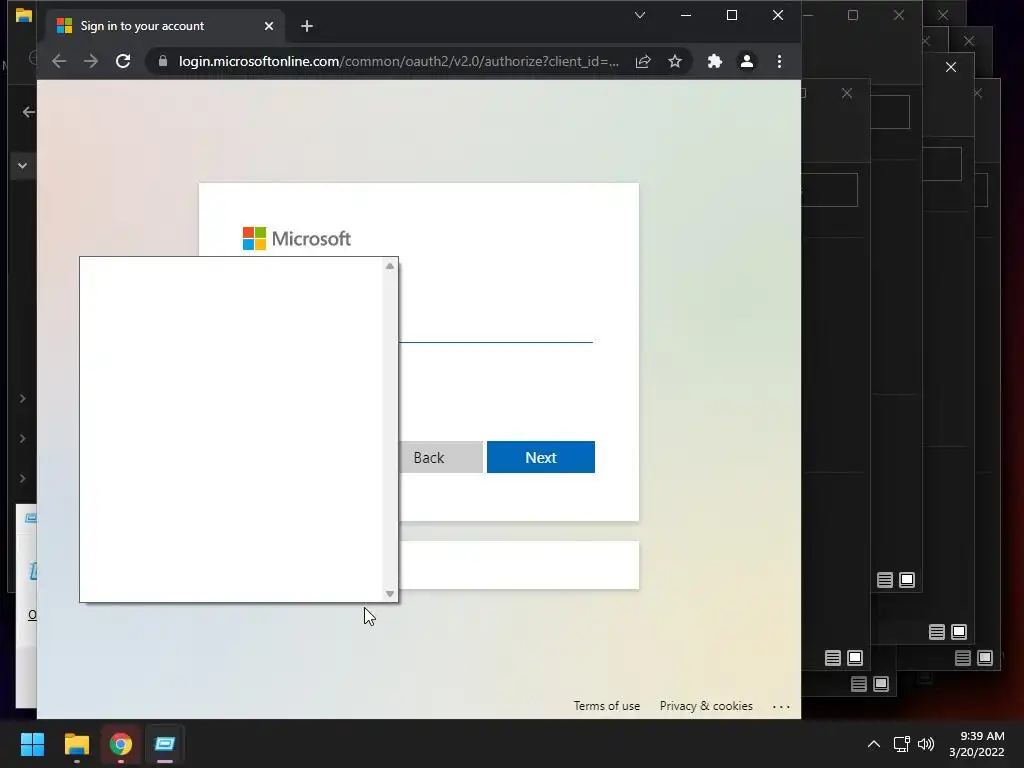Expand the second right chevron in left window

tap(23, 438)
